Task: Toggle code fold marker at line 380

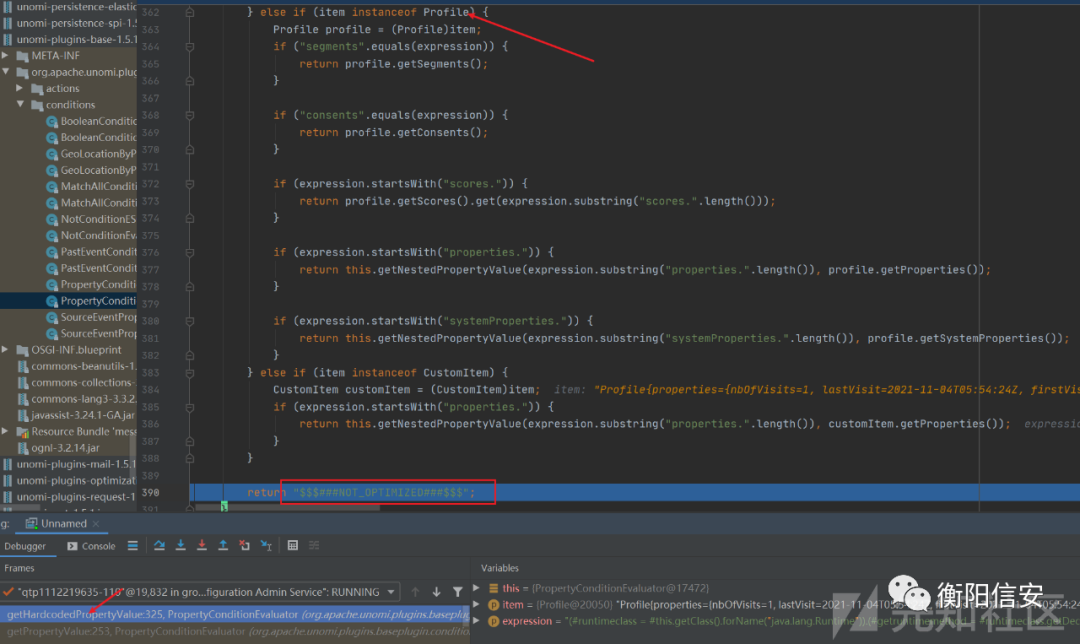Action: coord(189,321)
